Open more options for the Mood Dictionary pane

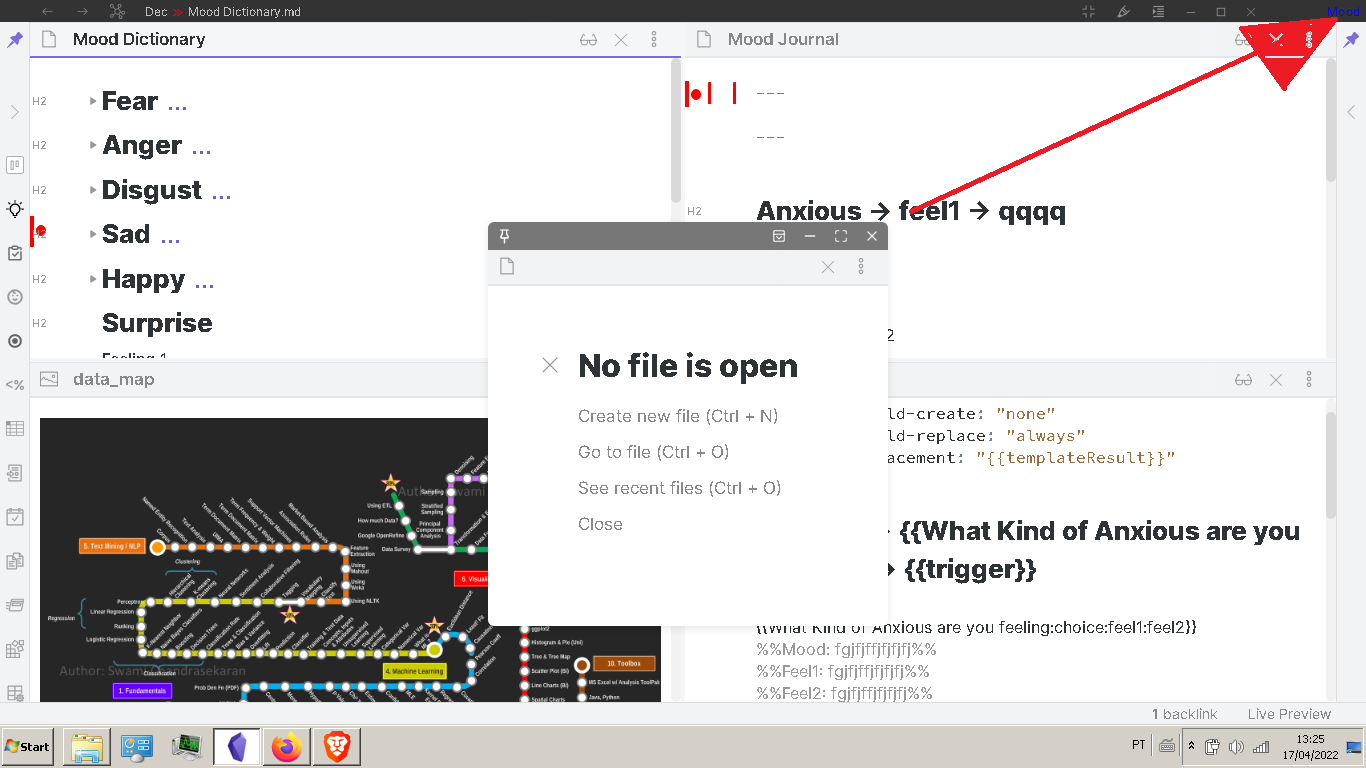(654, 39)
